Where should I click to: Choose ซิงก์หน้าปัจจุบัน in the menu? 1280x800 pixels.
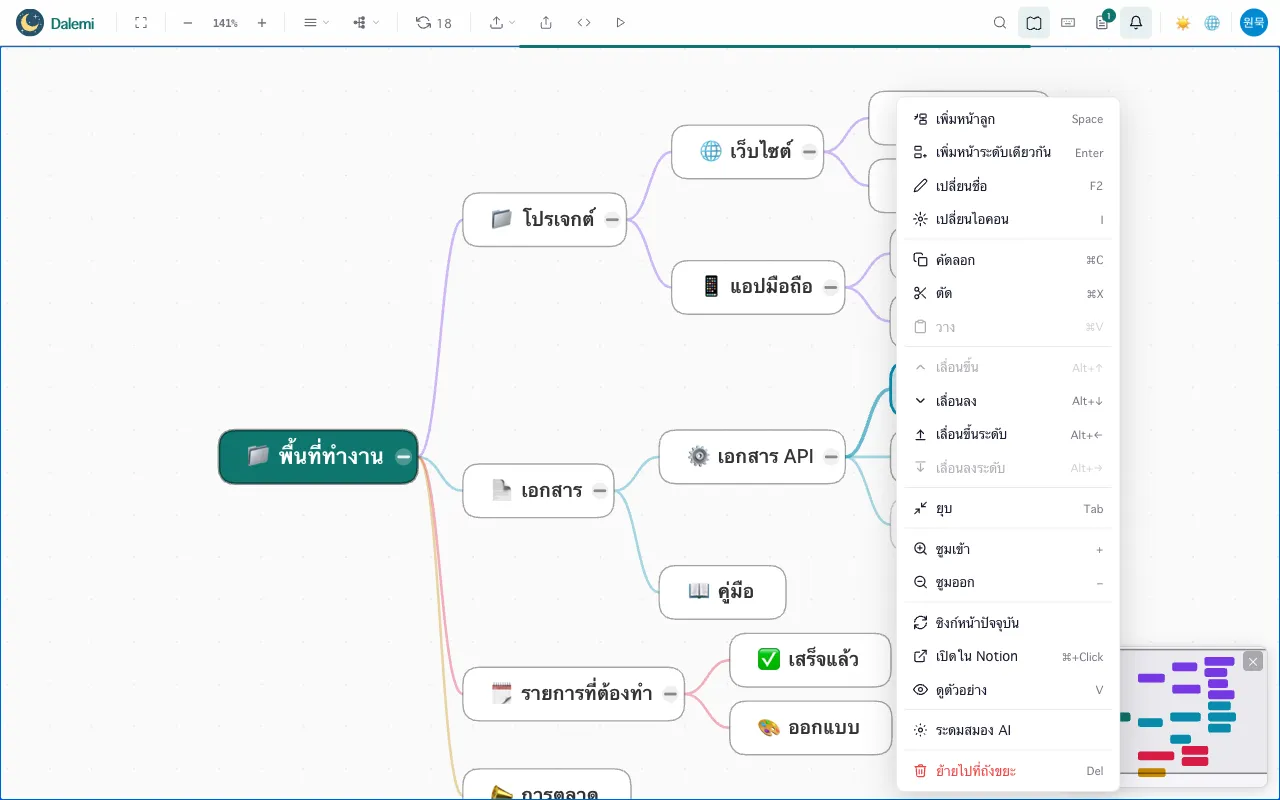(x=1008, y=623)
